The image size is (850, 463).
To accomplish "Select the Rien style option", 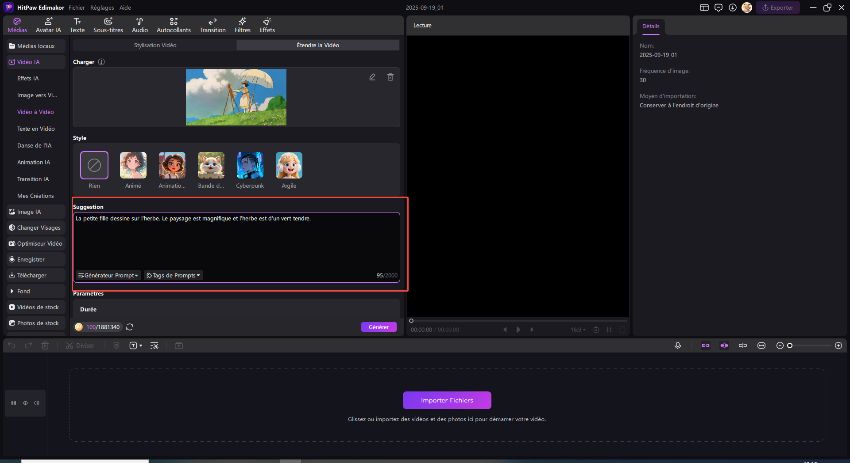I will (94, 165).
